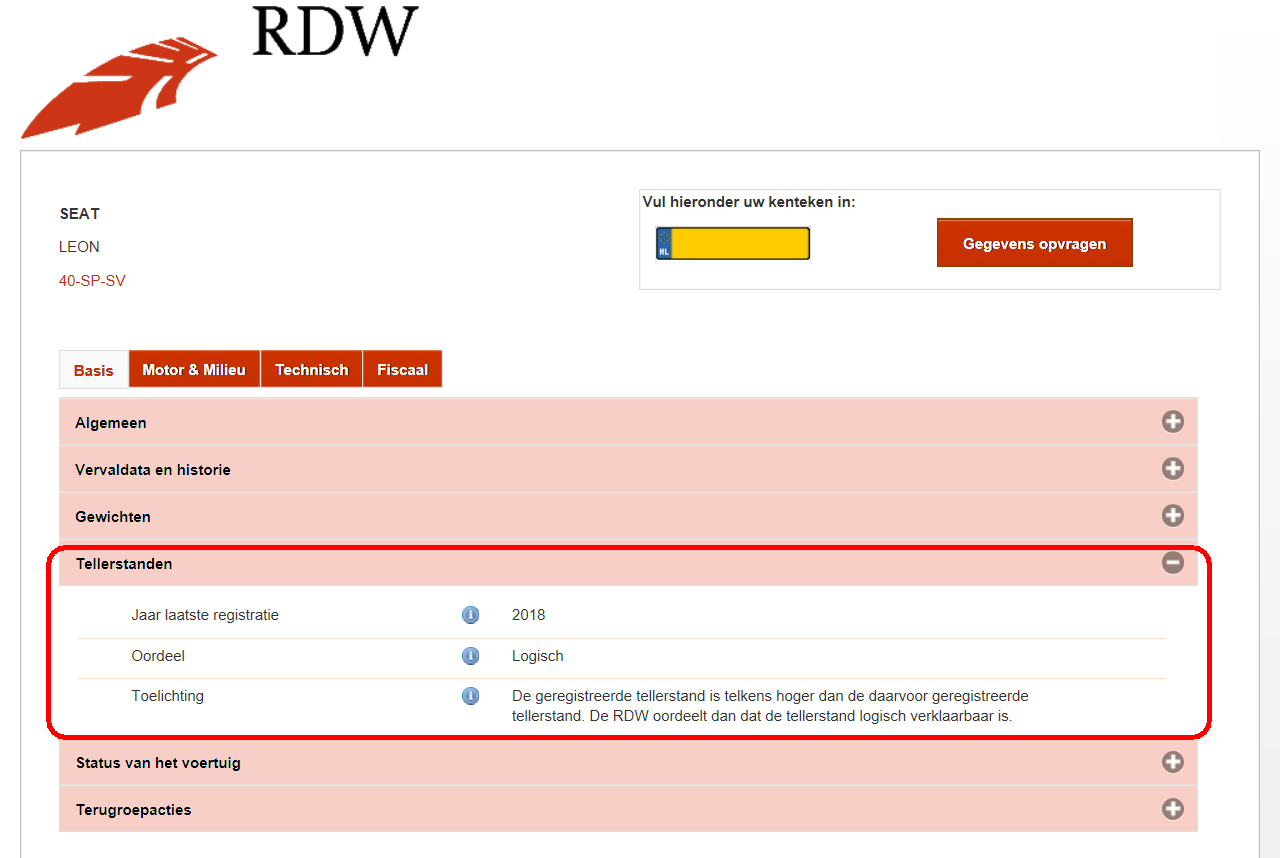This screenshot has width=1280, height=858.
Task: Click the Terugroepacties section title
Action: pyautogui.click(x=133, y=810)
